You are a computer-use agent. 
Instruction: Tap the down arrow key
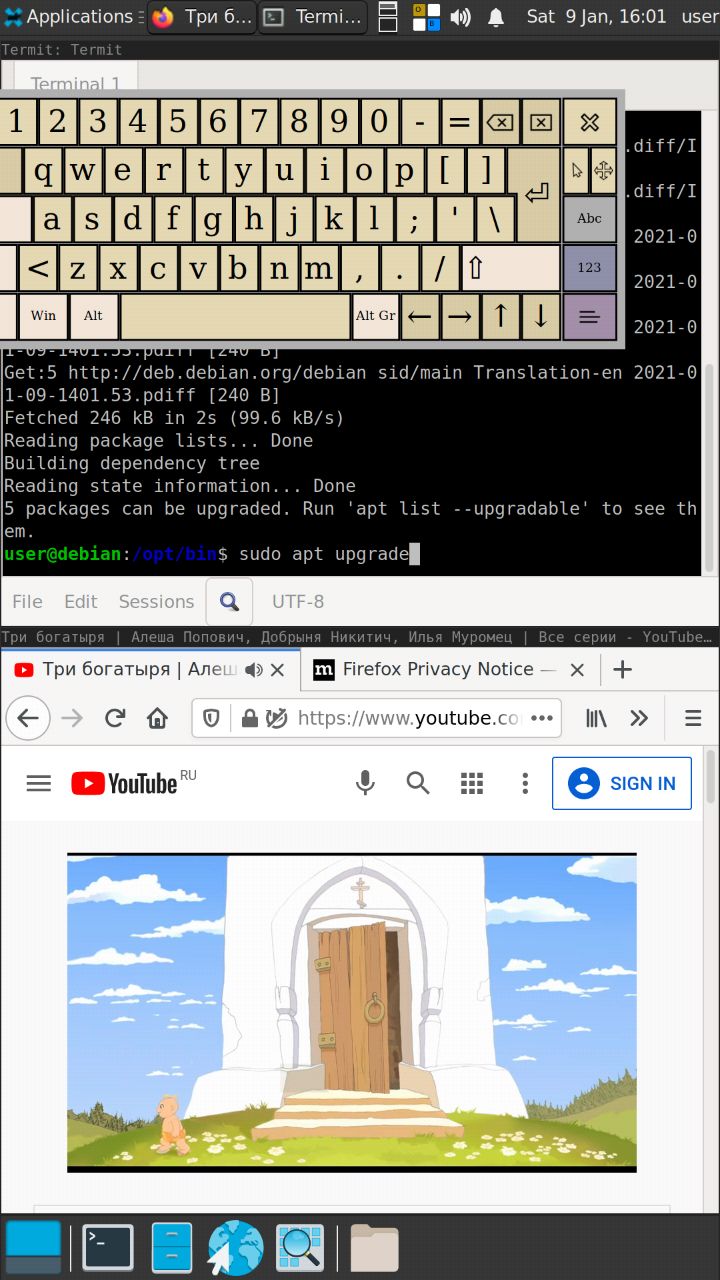tap(540, 316)
